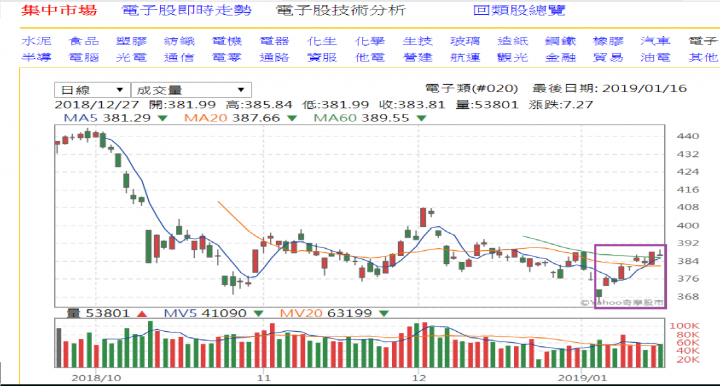Viewport: 720px width, 386px height.
Task: Select the 航運 sector link
Action: pyautogui.click(x=465, y=57)
